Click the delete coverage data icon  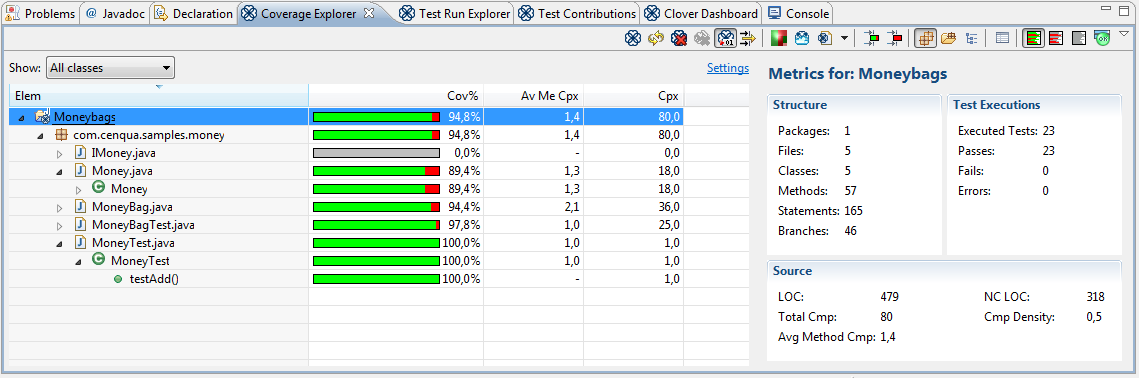(679, 39)
